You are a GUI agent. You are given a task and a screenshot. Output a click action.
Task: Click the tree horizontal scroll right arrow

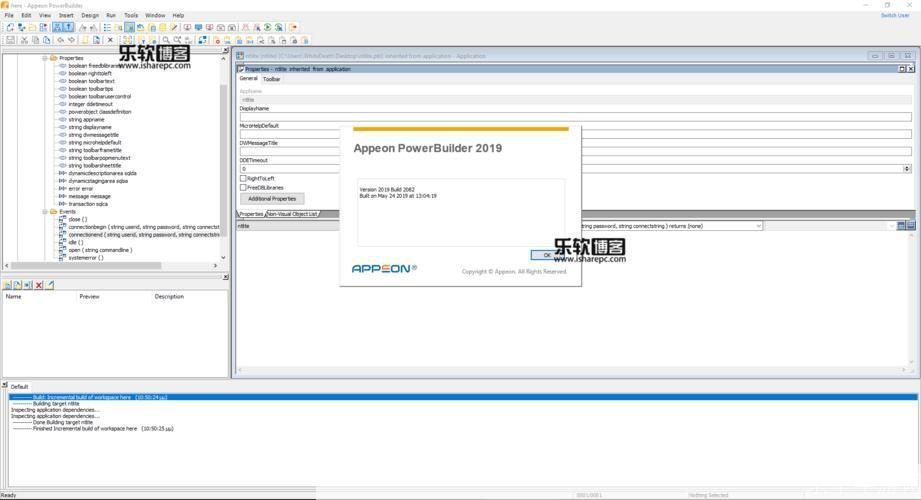[x=216, y=266]
